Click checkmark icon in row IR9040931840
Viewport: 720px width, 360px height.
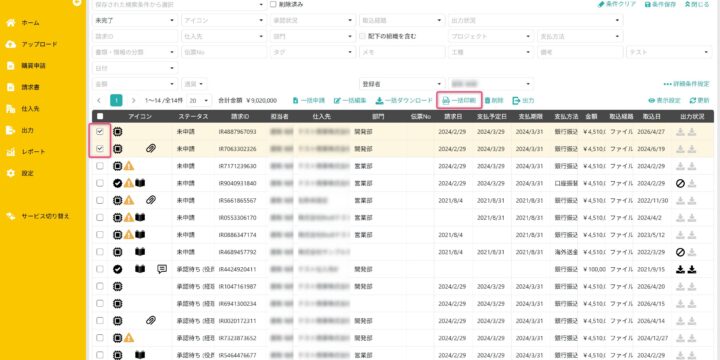(x=118, y=183)
